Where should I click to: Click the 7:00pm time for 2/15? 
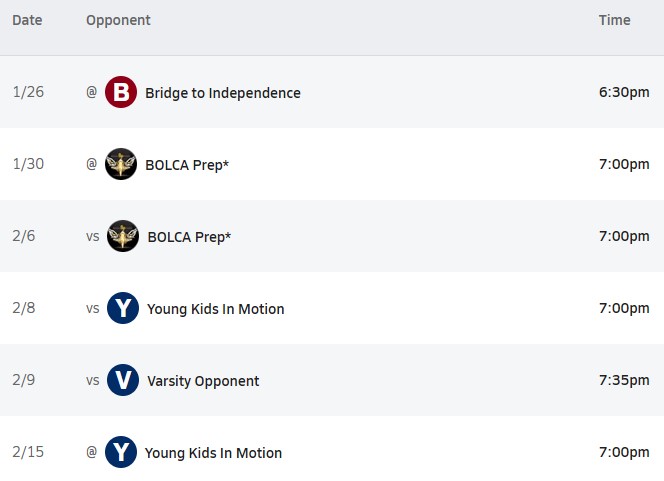pos(624,453)
